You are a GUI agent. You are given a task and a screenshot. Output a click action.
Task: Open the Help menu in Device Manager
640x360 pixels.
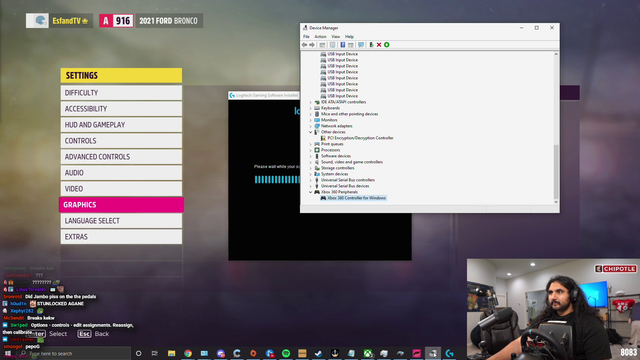coord(349,37)
